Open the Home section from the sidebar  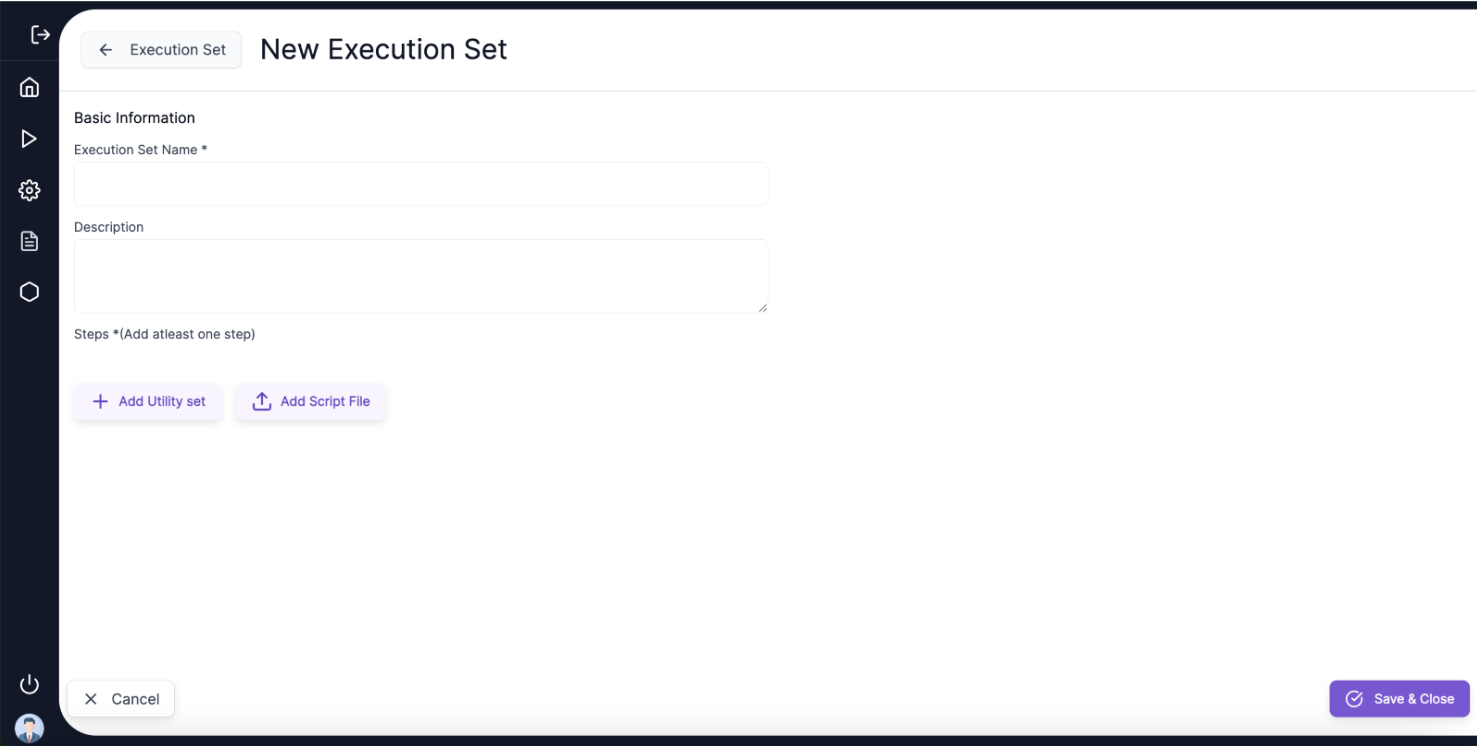(x=29, y=87)
